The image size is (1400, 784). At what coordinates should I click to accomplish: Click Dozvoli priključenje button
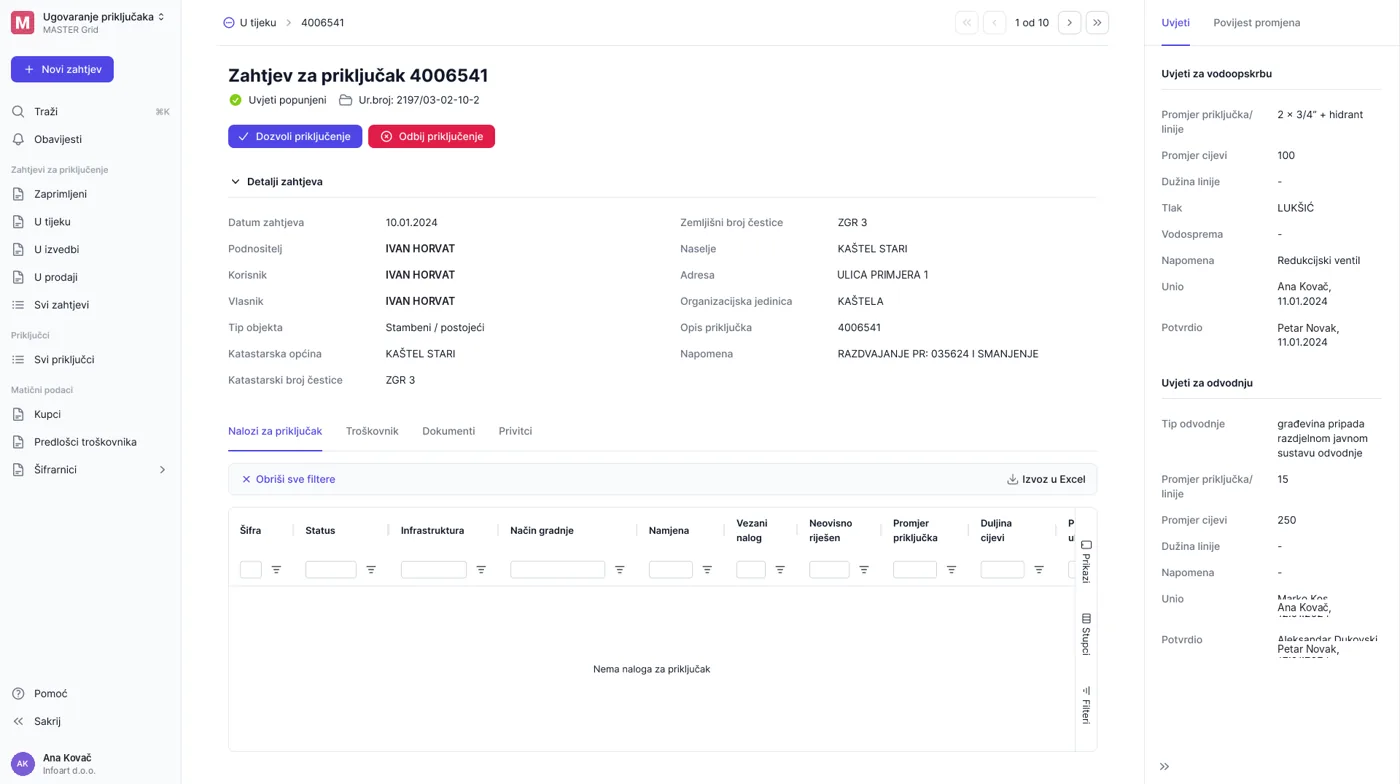point(295,136)
